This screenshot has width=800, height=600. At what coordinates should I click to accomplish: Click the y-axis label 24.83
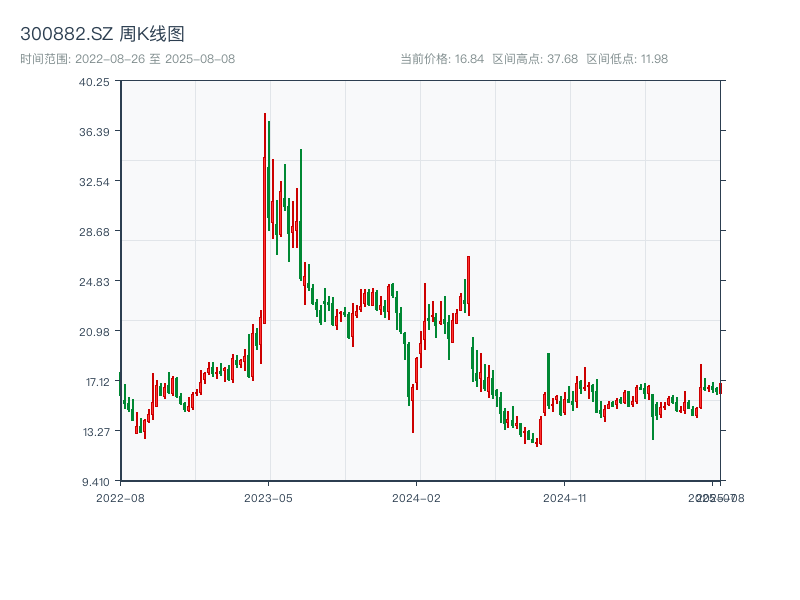[x=94, y=282]
